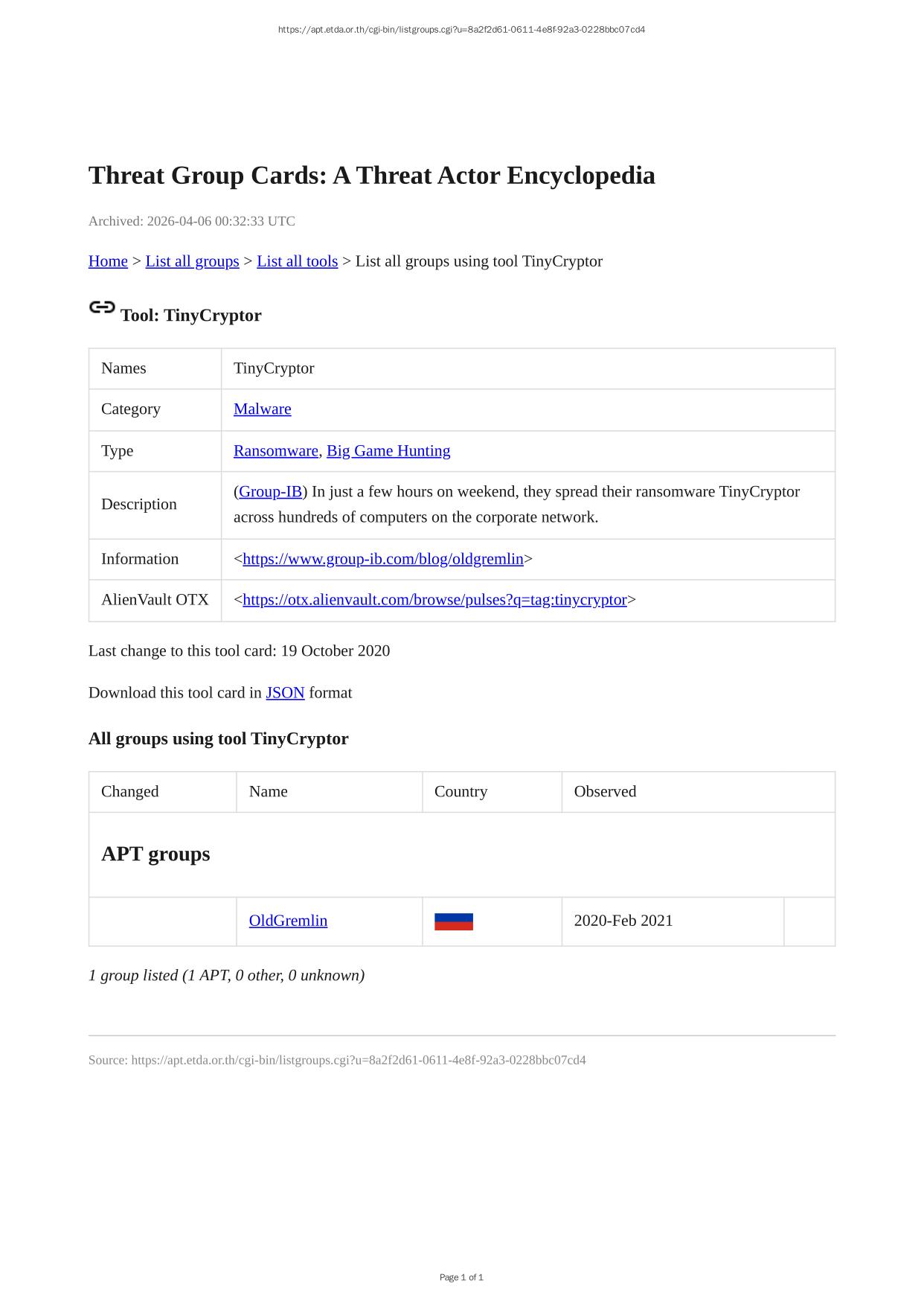Click the Observed column header
The image size is (924, 1307).
[x=605, y=792]
